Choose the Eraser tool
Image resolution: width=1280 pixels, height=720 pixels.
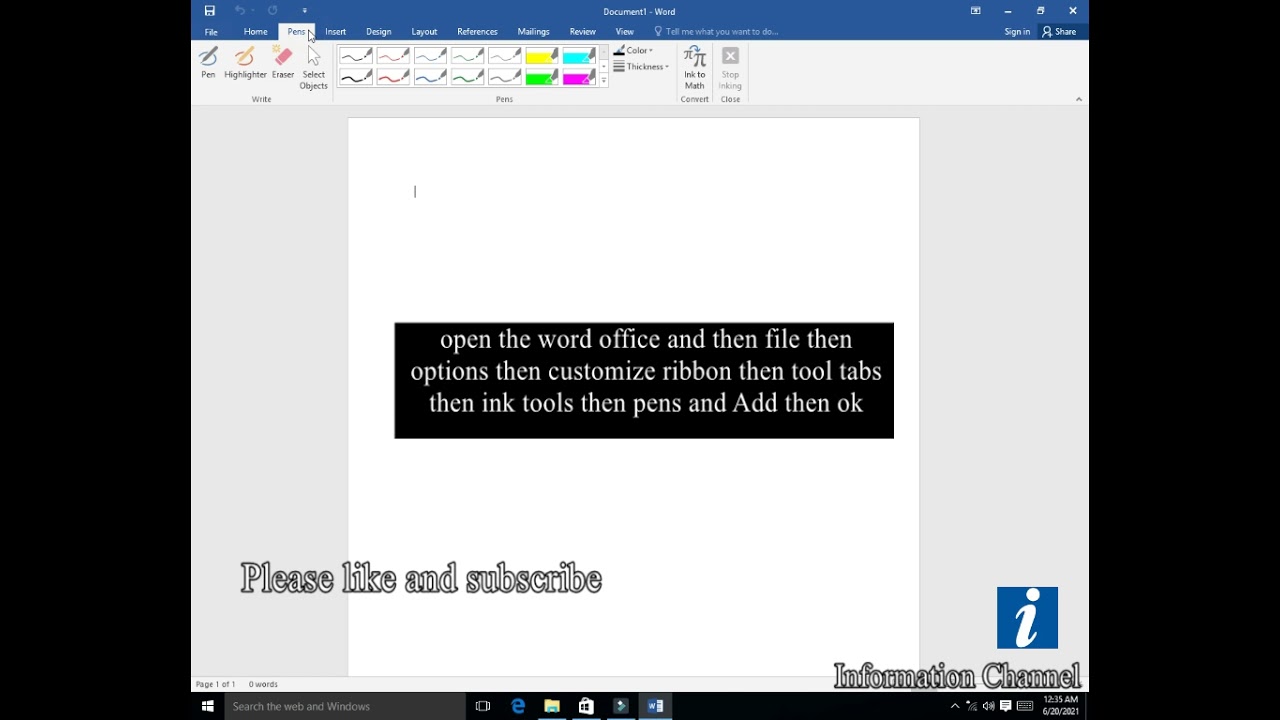coord(283,62)
